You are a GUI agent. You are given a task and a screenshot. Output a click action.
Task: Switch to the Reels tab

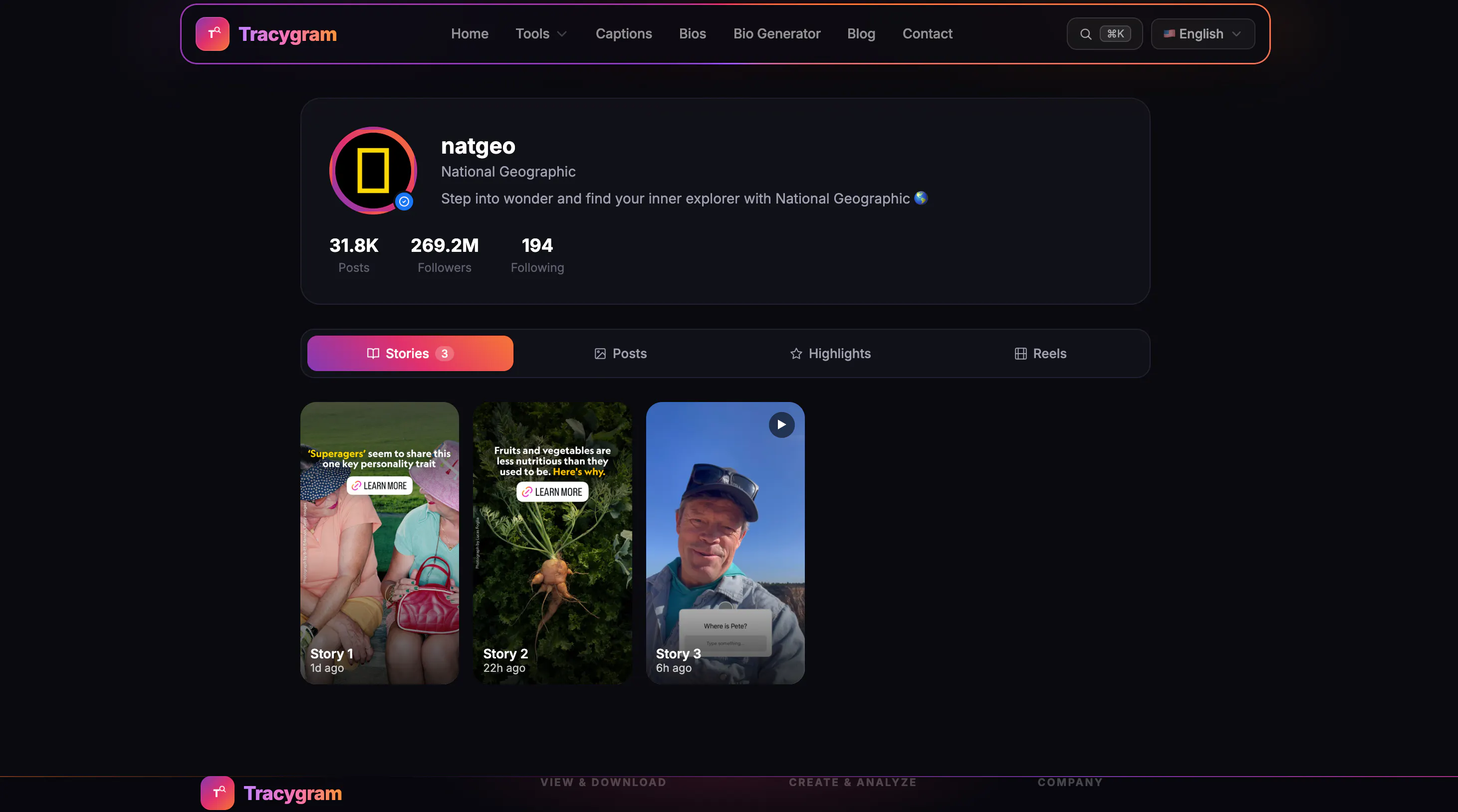1040,354
